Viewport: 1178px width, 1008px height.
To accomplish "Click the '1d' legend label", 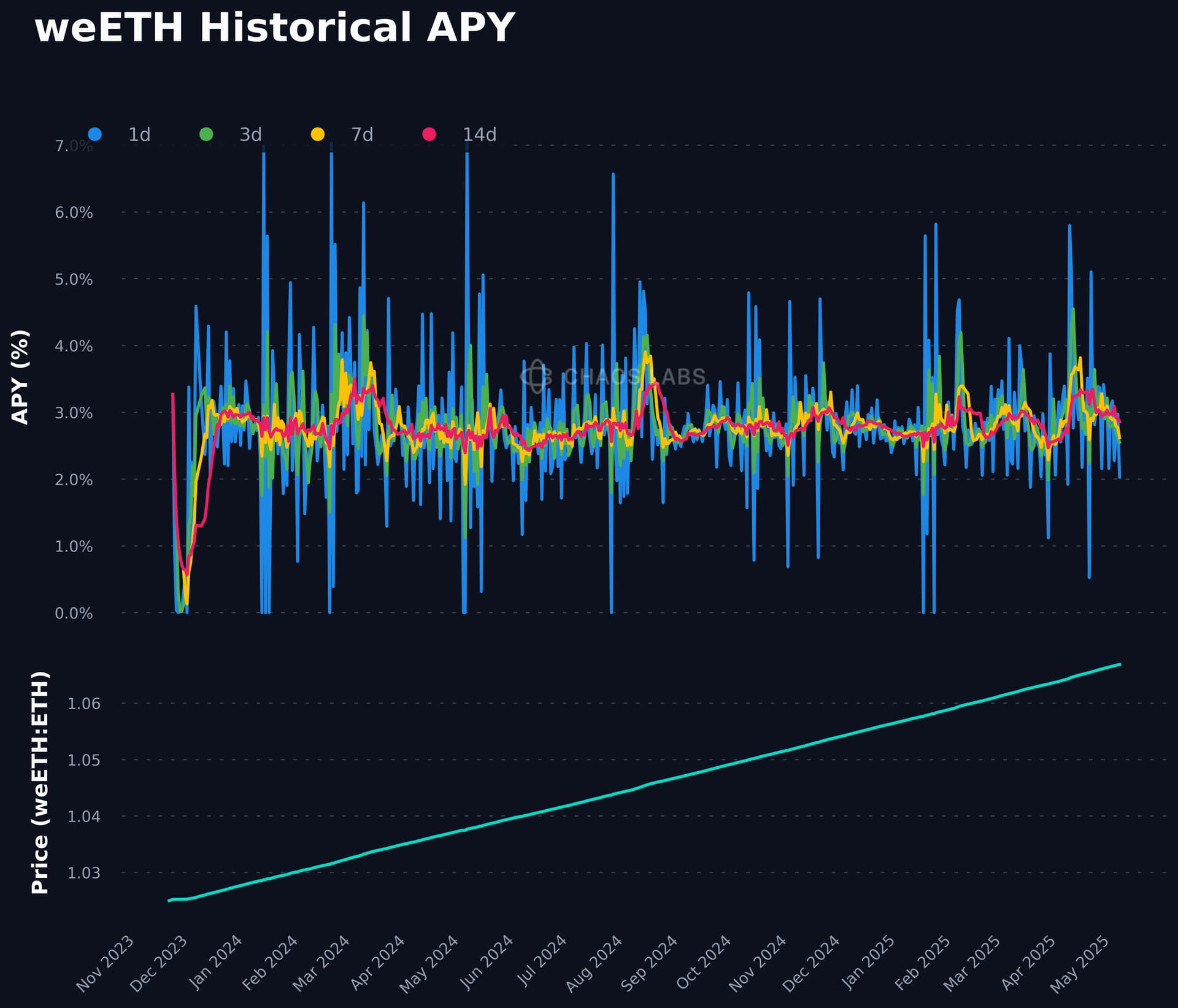I will 139,134.
